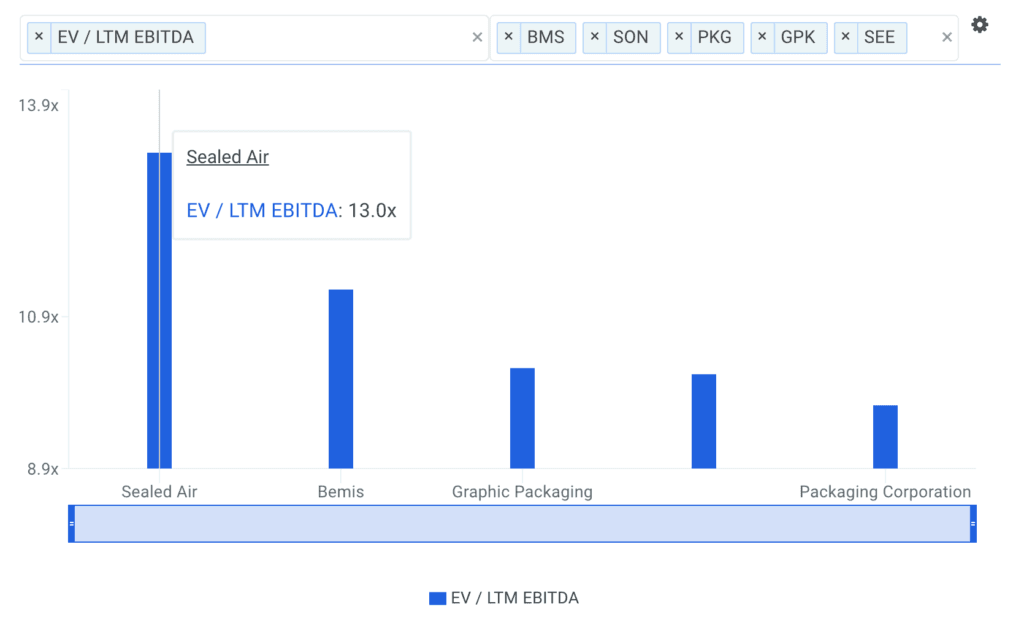Viewport: 1024px width, 639px height.
Task: Open chart settings gear icon
Action: pyautogui.click(x=979, y=25)
